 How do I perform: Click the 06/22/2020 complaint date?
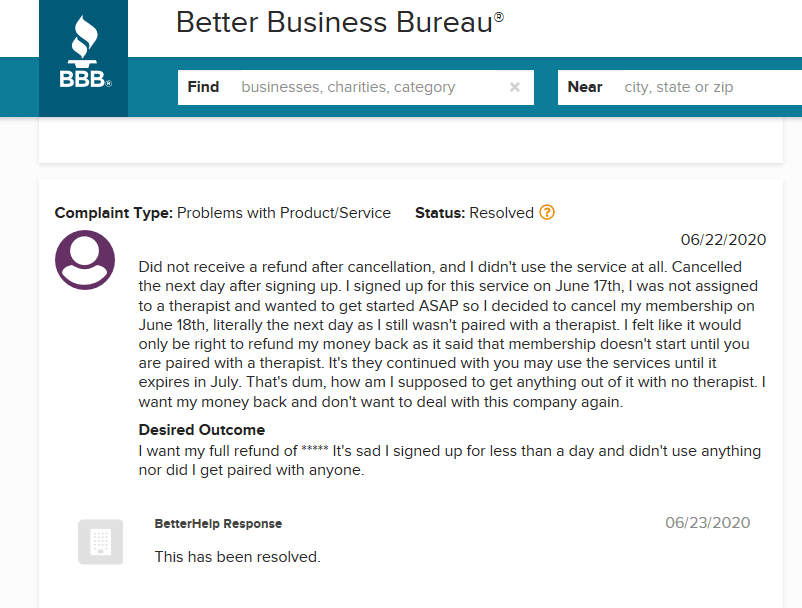coord(723,240)
